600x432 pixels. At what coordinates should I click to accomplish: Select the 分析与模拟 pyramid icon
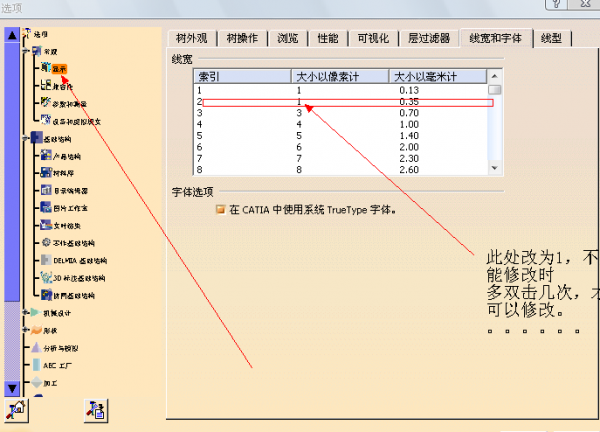[x=36, y=347]
